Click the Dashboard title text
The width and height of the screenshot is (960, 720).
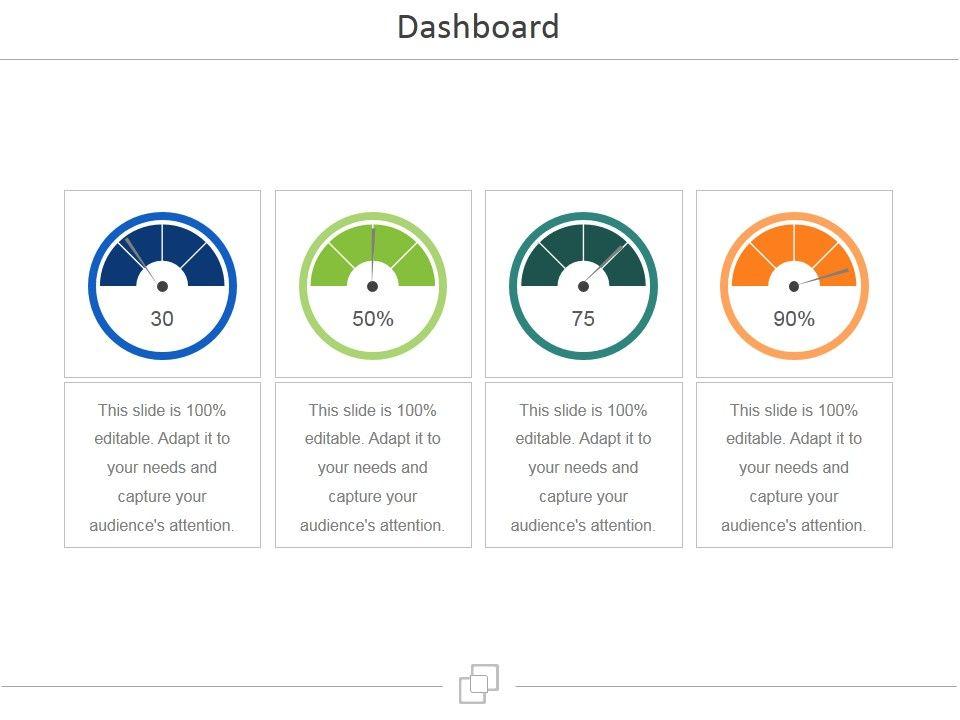[x=478, y=27]
